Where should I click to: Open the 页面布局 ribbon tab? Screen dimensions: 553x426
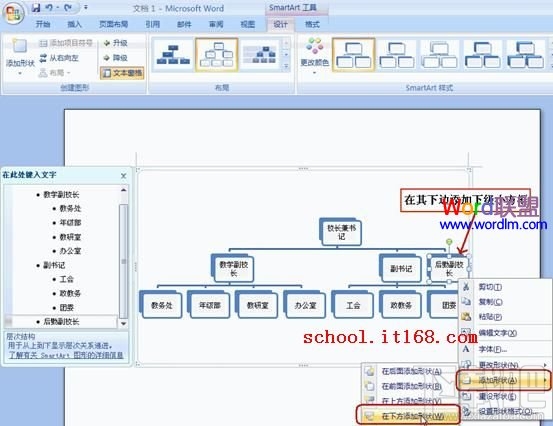point(113,24)
